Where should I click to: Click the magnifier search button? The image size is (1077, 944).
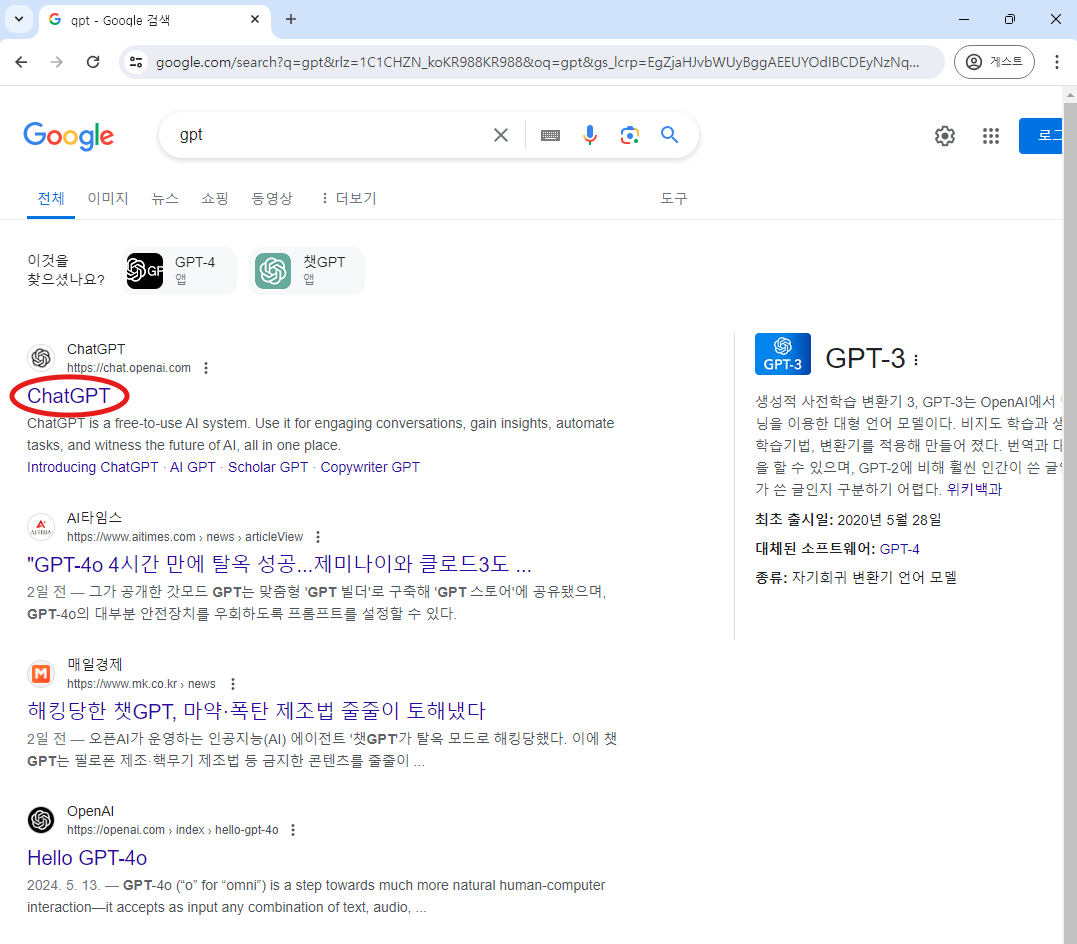(x=669, y=135)
